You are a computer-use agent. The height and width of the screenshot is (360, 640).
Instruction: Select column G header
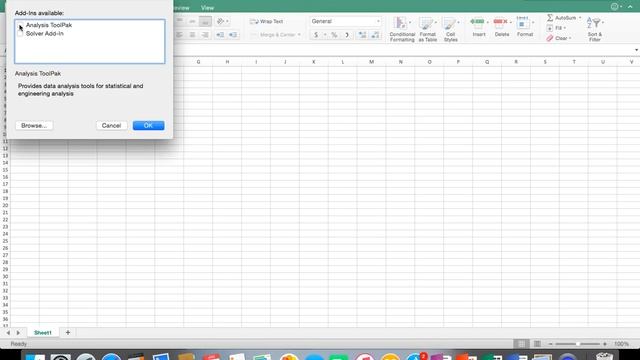point(198,62)
